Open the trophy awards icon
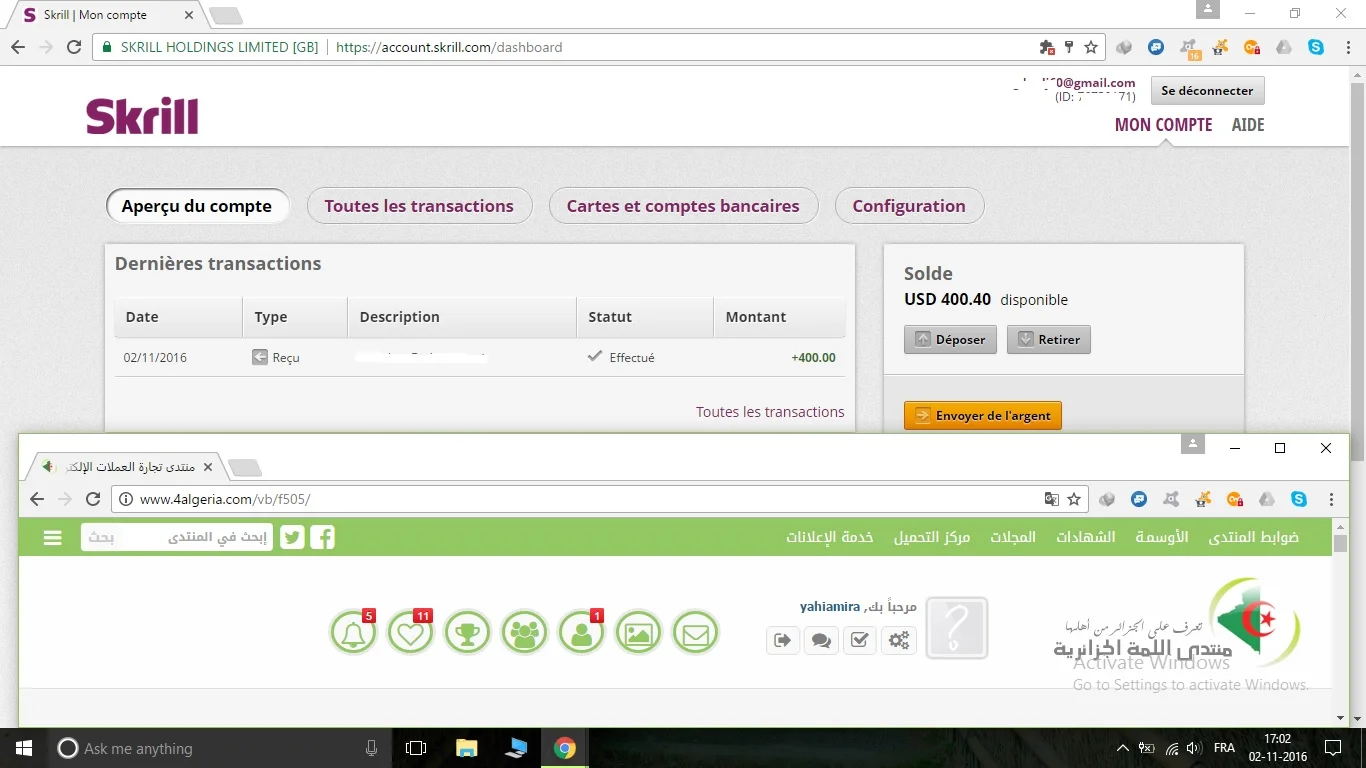This screenshot has width=1366, height=768. point(467,634)
